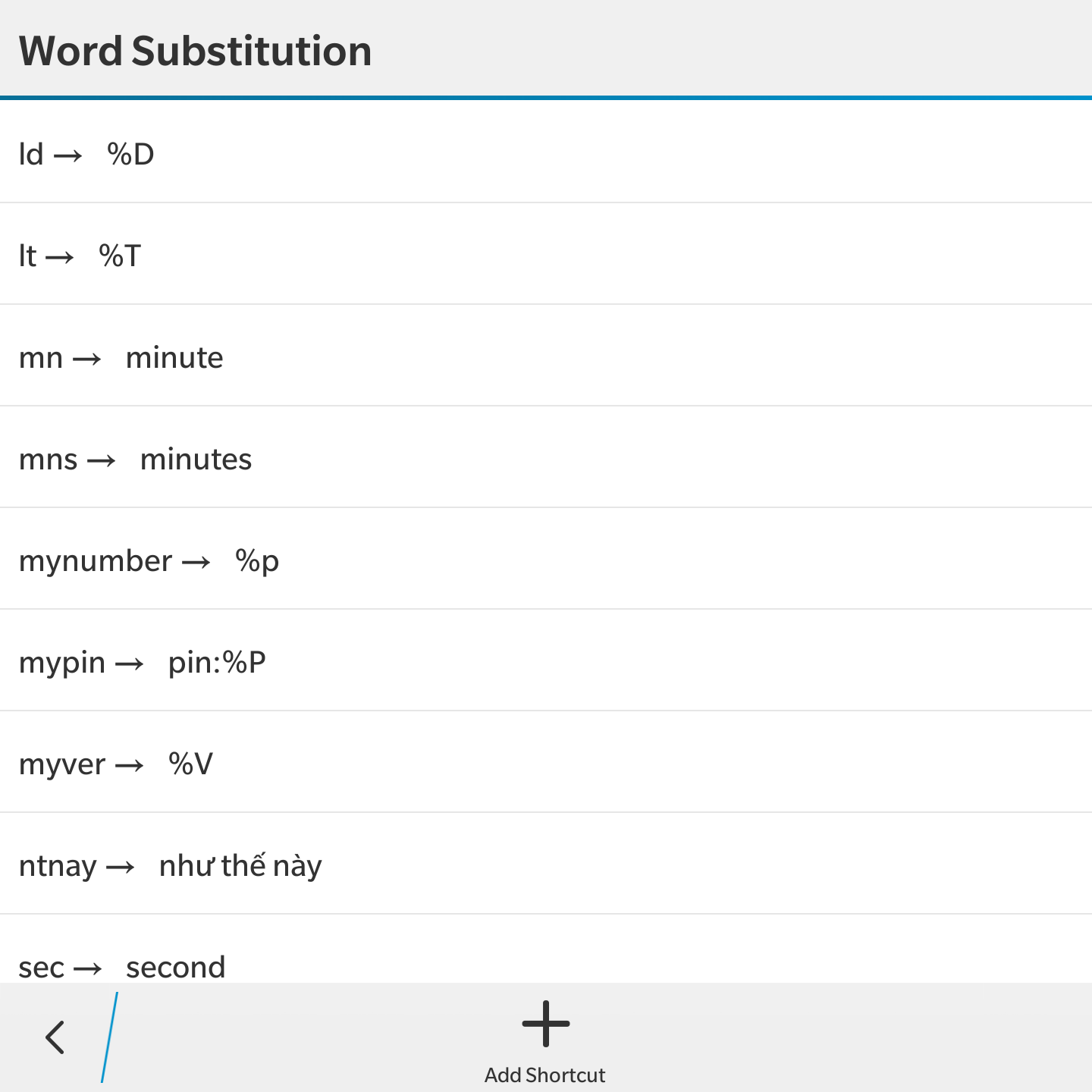Open the ld to %D shortcut
1092x1092 pixels.
click(546, 152)
